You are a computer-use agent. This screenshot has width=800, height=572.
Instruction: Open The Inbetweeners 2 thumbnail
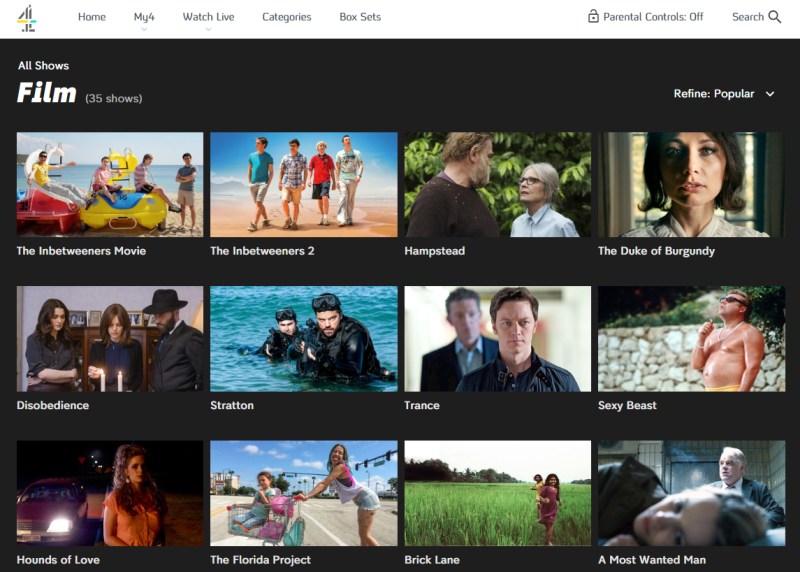click(304, 184)
